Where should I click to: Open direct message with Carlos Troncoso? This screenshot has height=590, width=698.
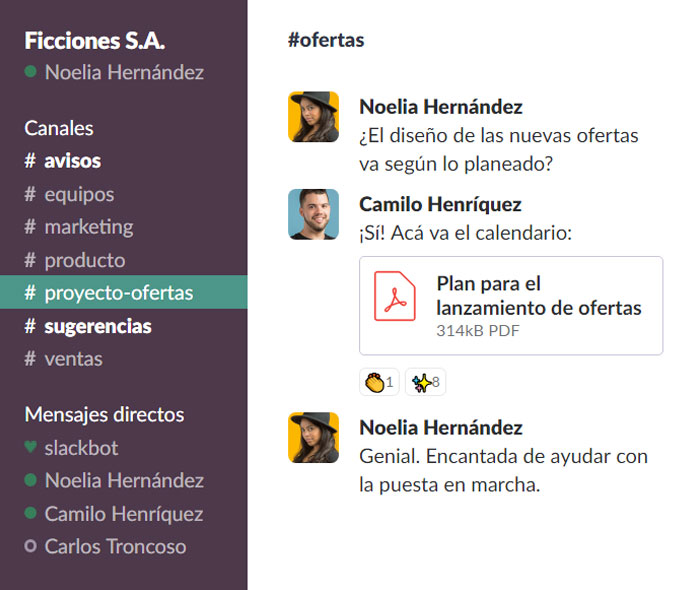[115, 547]
